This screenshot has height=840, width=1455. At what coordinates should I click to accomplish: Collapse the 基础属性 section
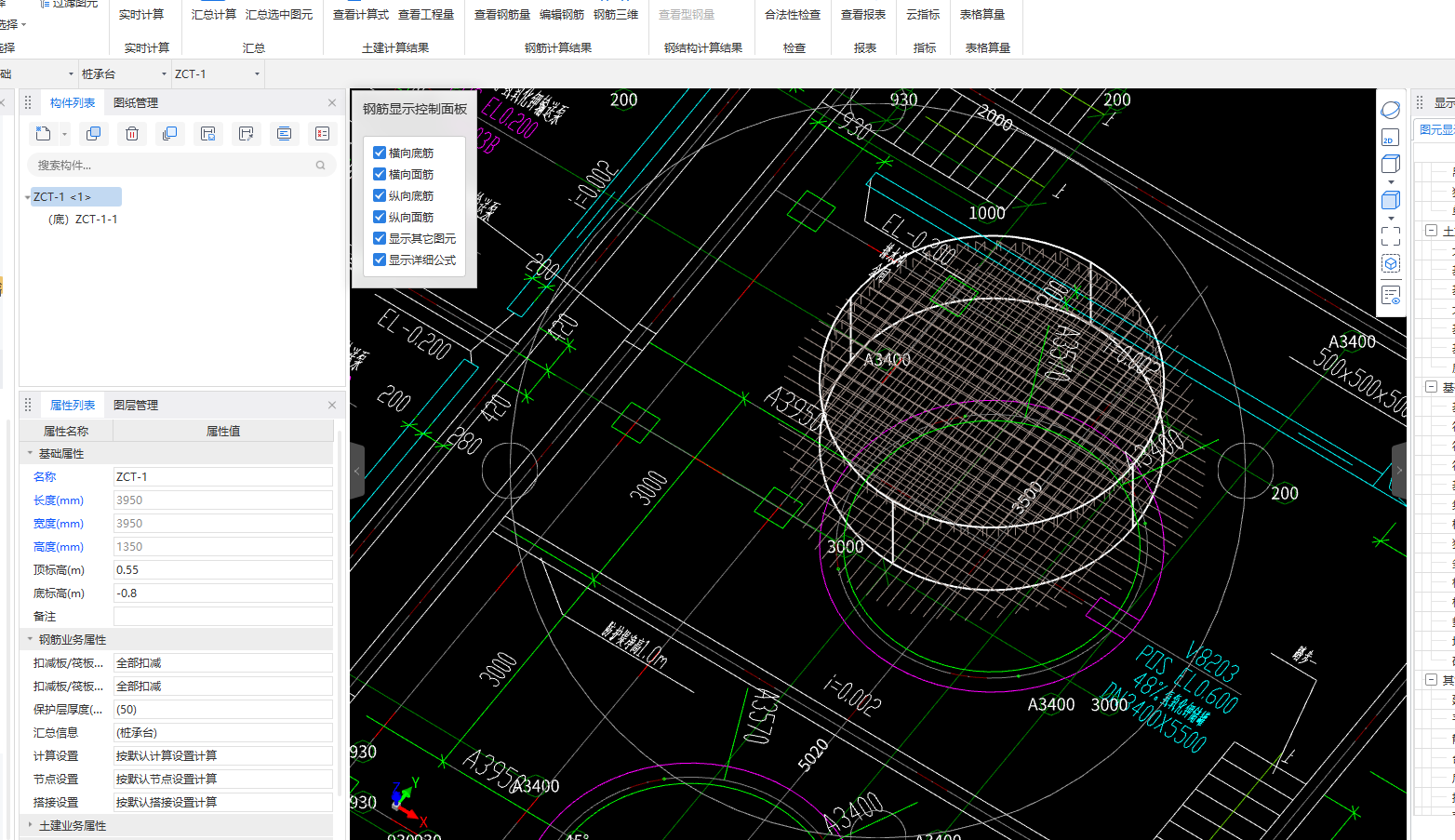[30, 454]
